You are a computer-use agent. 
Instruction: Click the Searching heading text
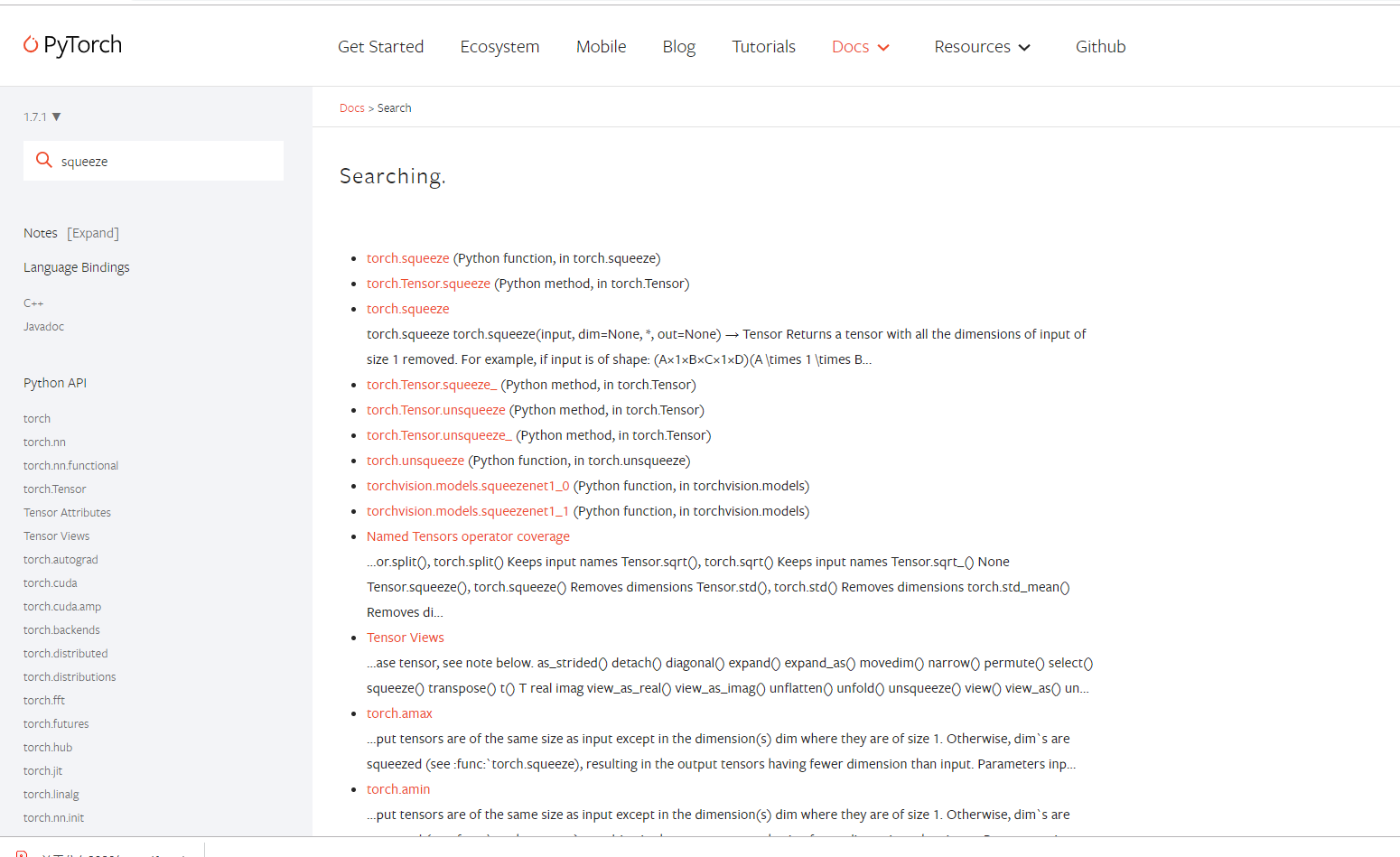[393, 176]
